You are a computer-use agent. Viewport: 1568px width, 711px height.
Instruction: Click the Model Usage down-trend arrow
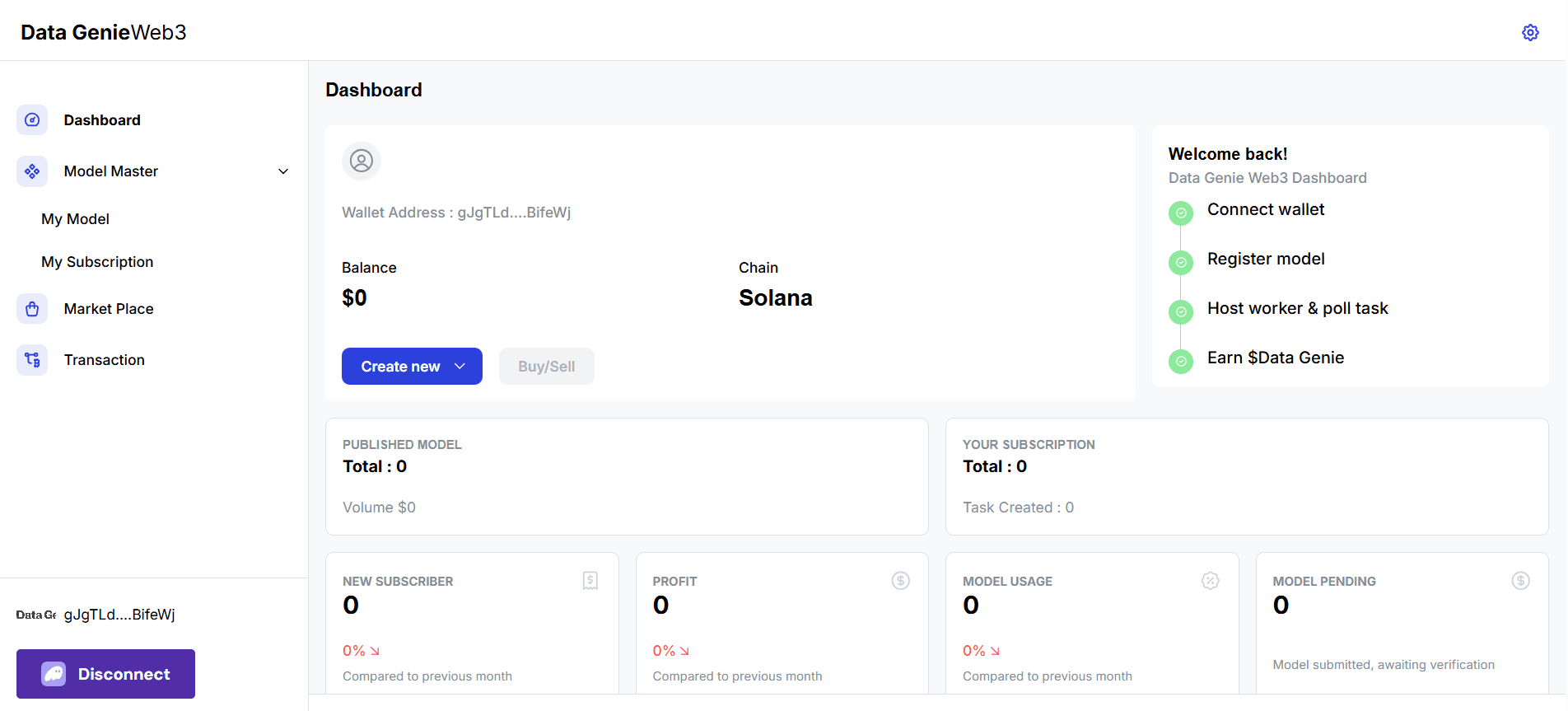click(x=995, y=651)
